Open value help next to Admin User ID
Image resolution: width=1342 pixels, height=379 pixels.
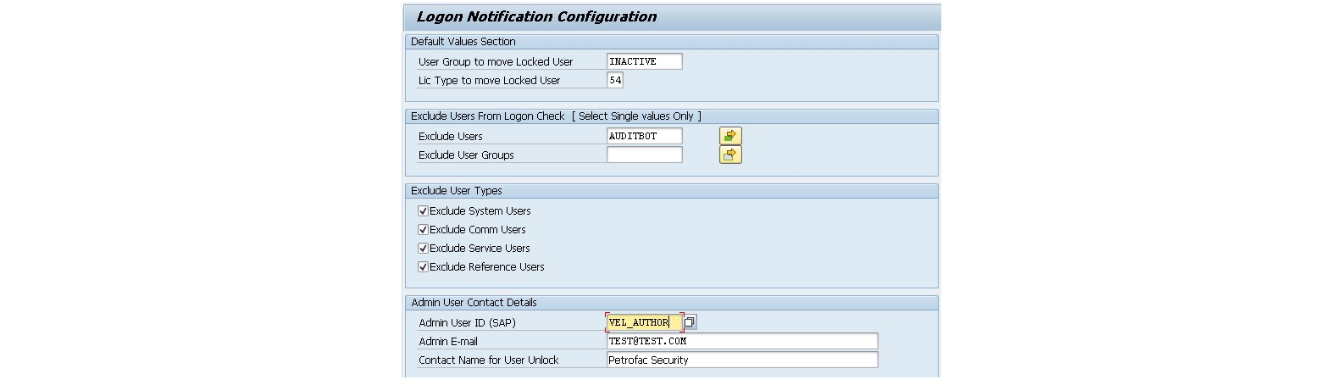[x=690, y=322]
